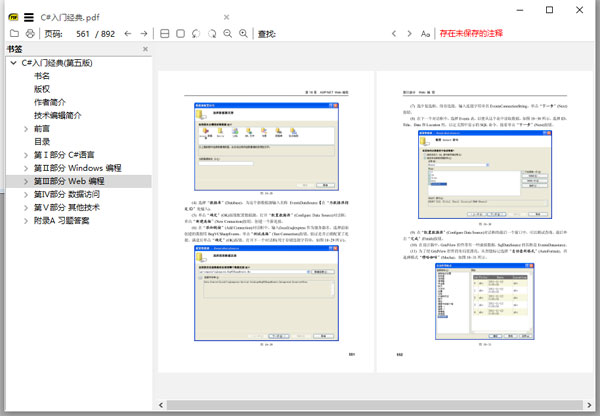Open 第Ⅲ部分 Web 编程 bookmark

[x=69, y=181]
